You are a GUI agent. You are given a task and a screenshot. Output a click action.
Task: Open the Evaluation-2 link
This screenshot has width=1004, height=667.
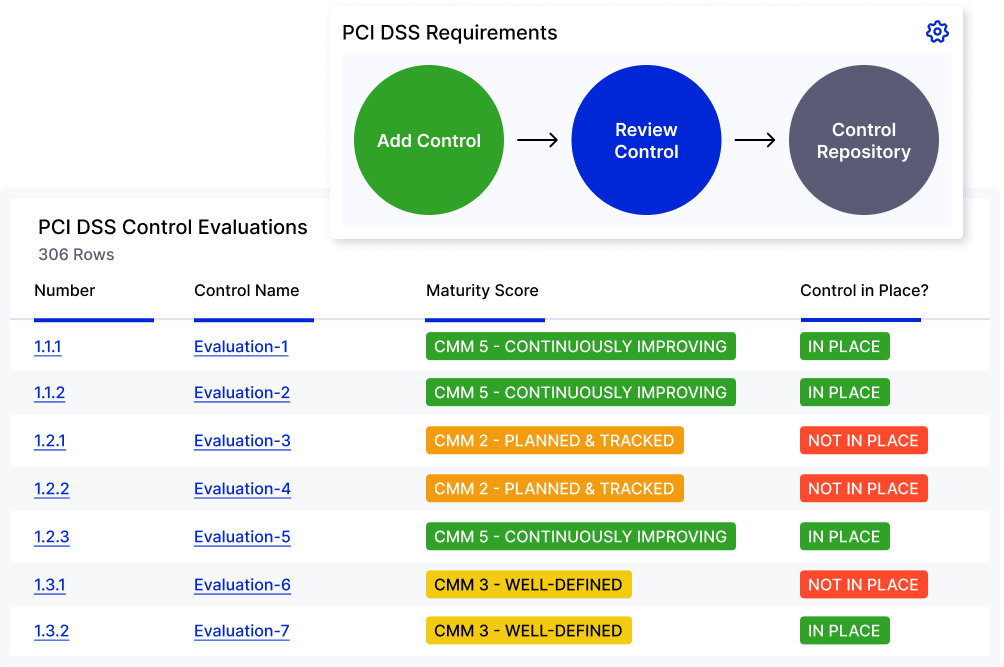pos(242,392)
